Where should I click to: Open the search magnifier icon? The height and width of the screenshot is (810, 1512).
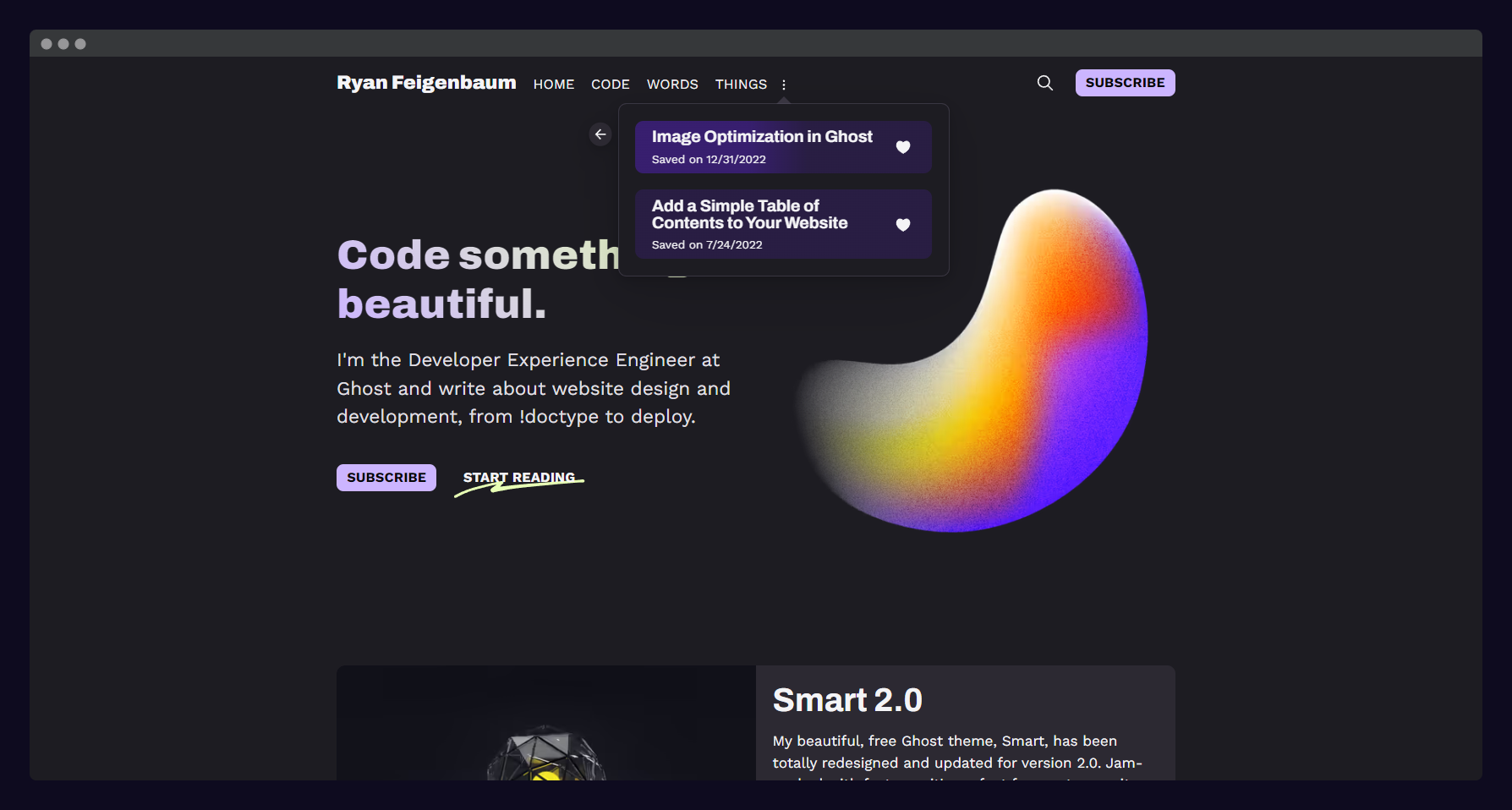(1045, 83)
